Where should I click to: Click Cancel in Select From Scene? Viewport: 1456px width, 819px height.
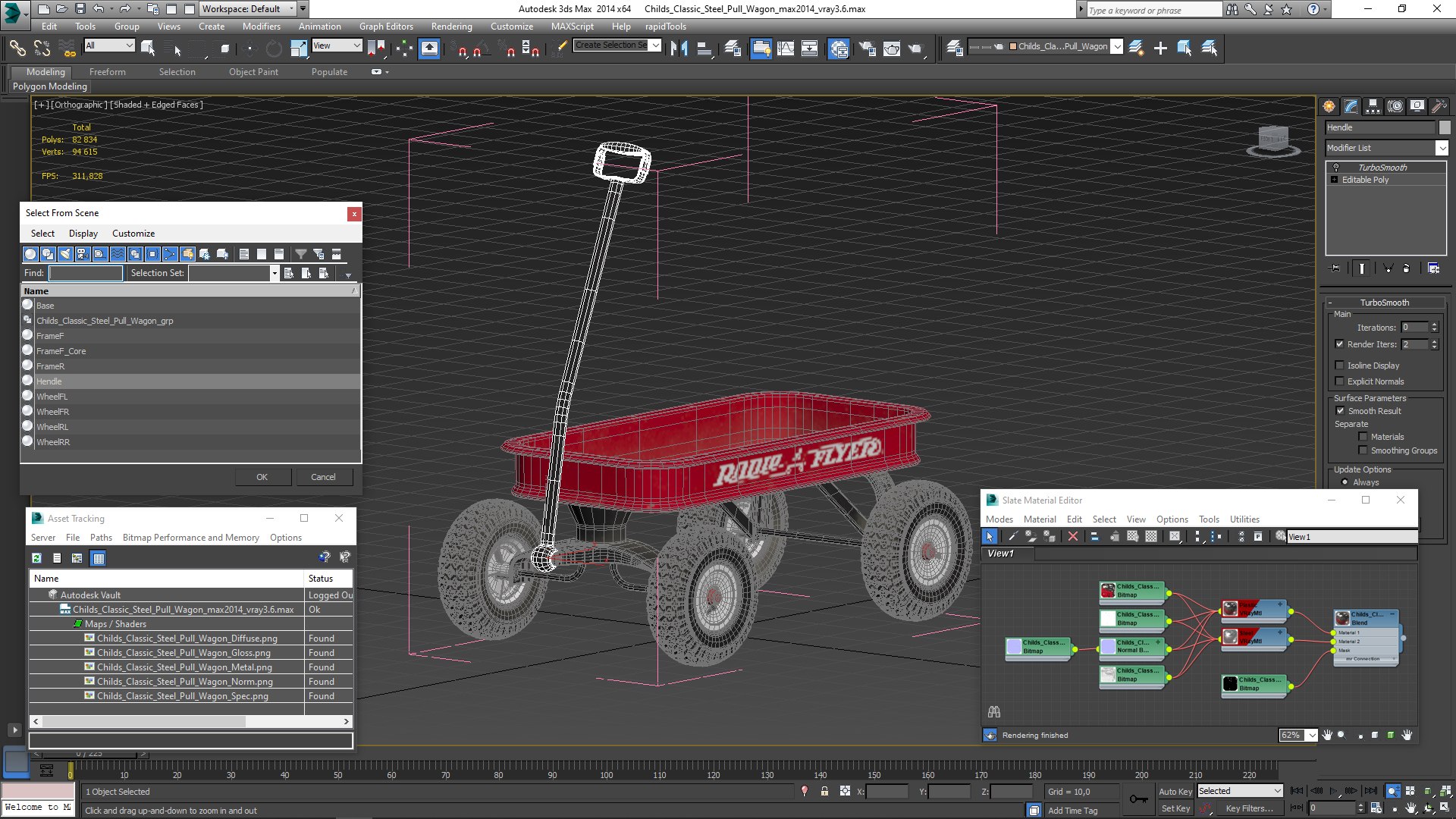(x=323, y=477)
